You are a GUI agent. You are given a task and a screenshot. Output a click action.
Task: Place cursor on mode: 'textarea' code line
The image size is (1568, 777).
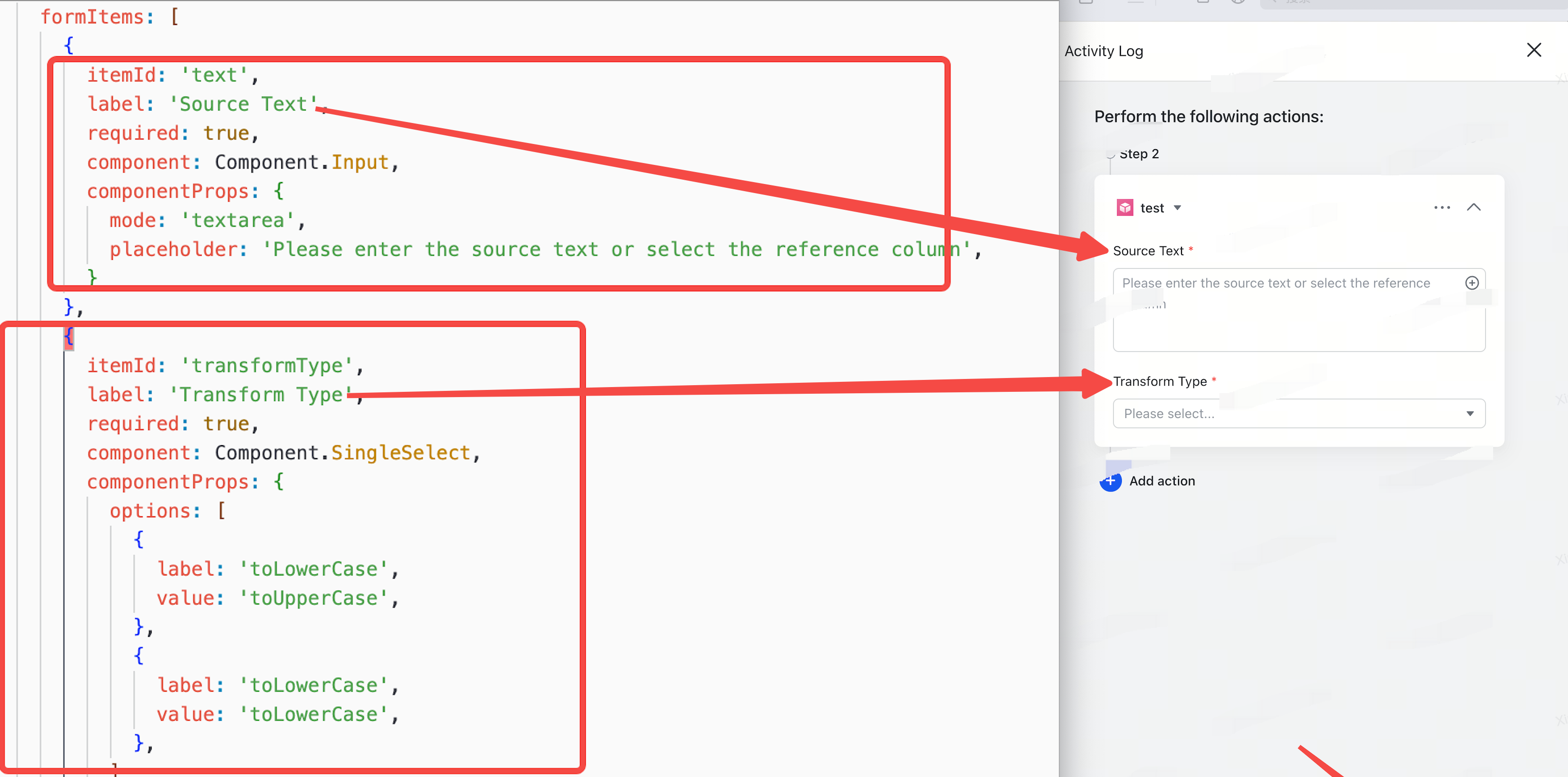pos(207,220)
